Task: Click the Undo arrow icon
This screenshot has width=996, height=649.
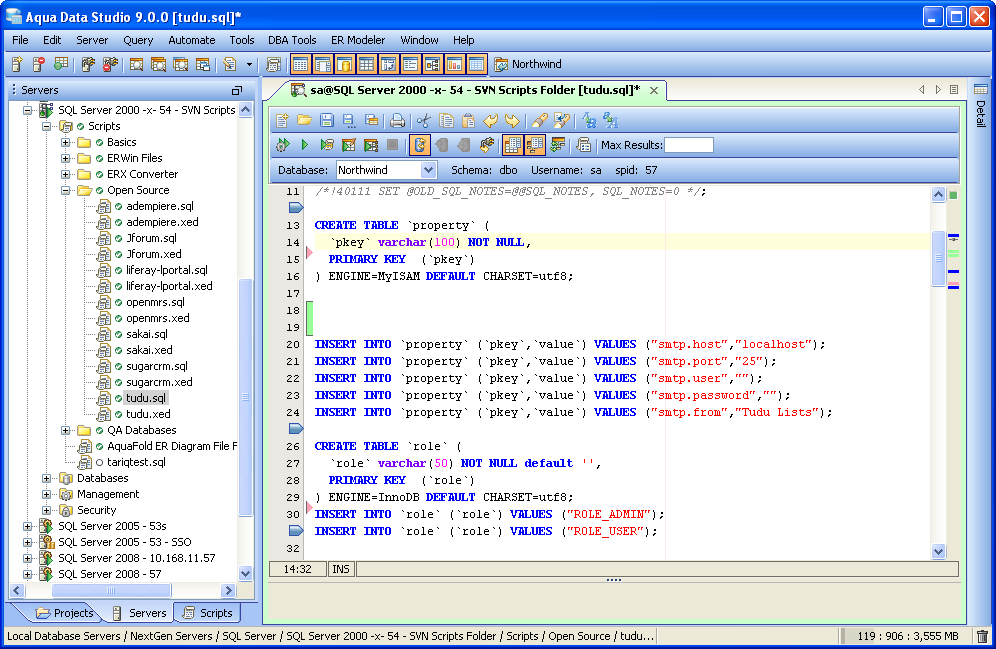Action: 490,121
